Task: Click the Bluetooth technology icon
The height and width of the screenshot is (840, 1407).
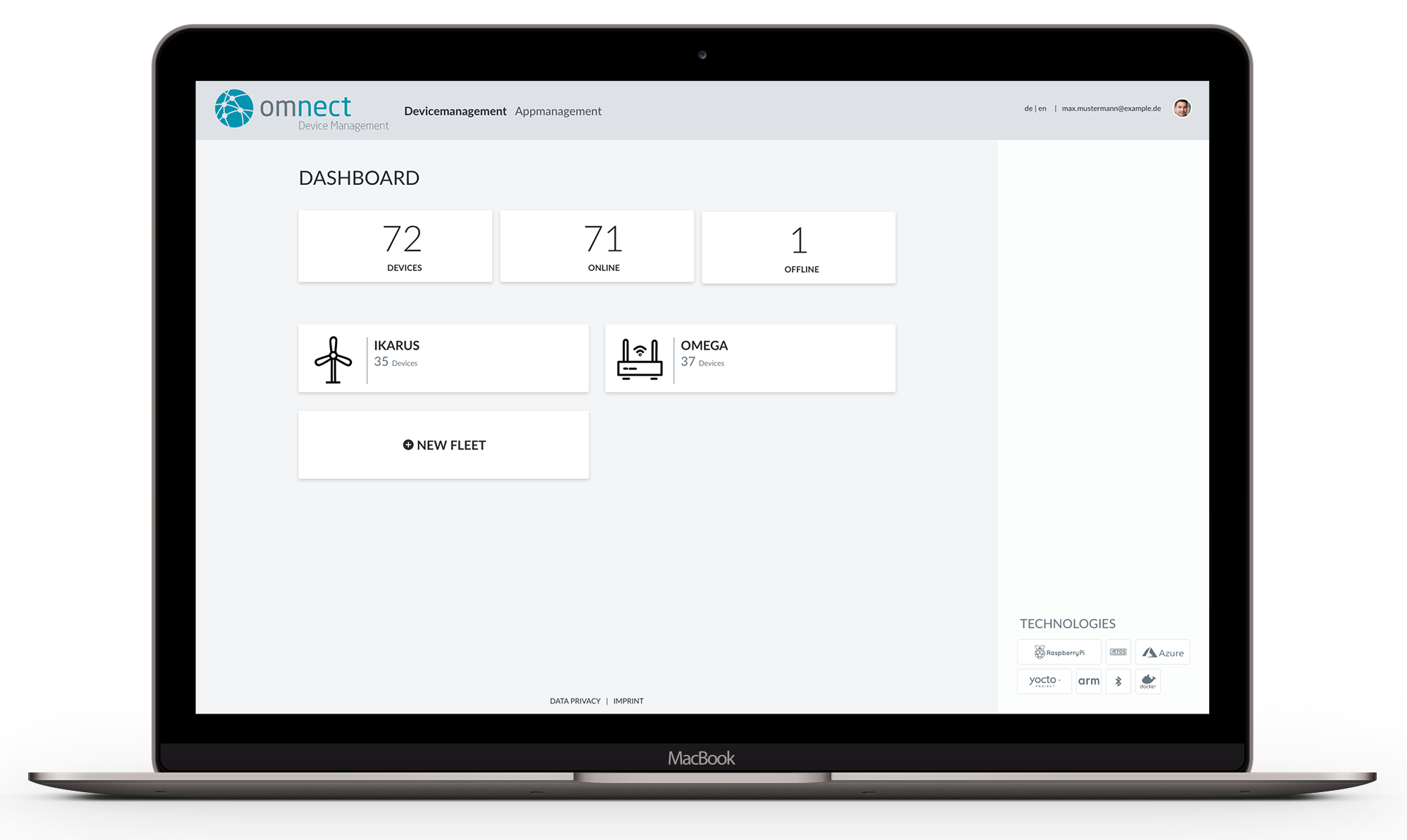Action: (x=1118, y=682)
